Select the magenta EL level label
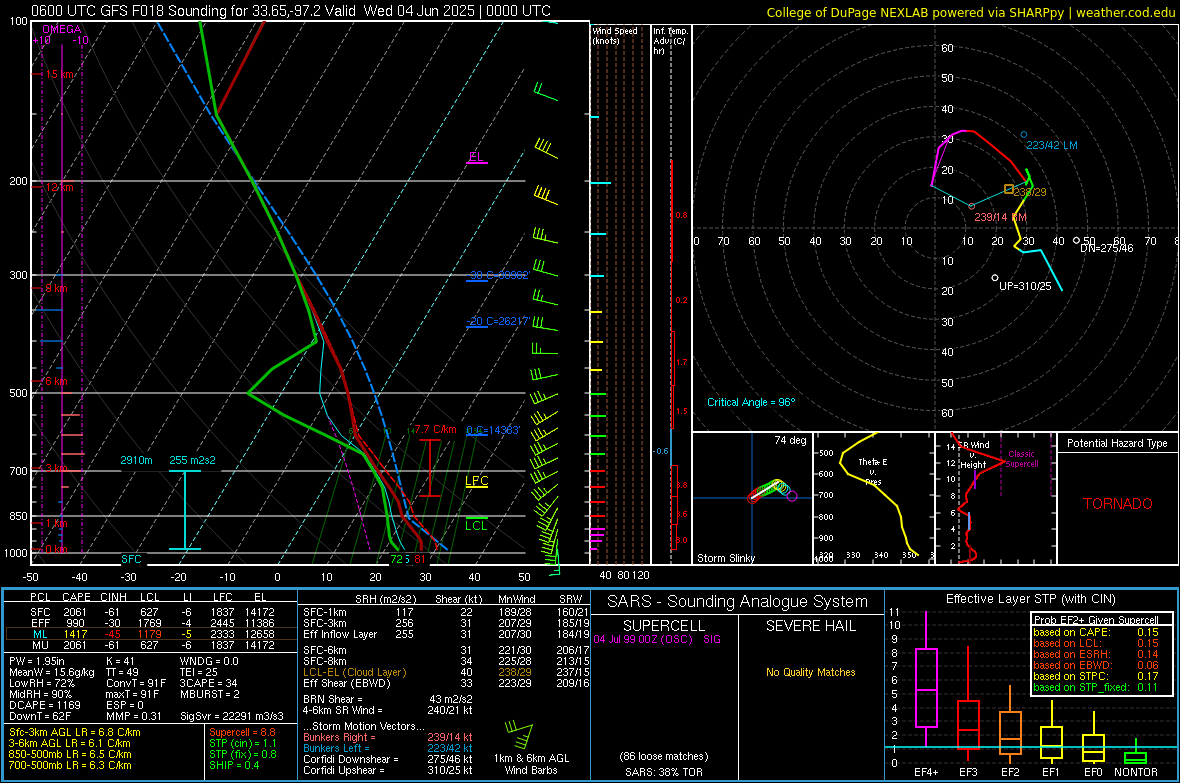1180x783 pixels. point(476,157)
